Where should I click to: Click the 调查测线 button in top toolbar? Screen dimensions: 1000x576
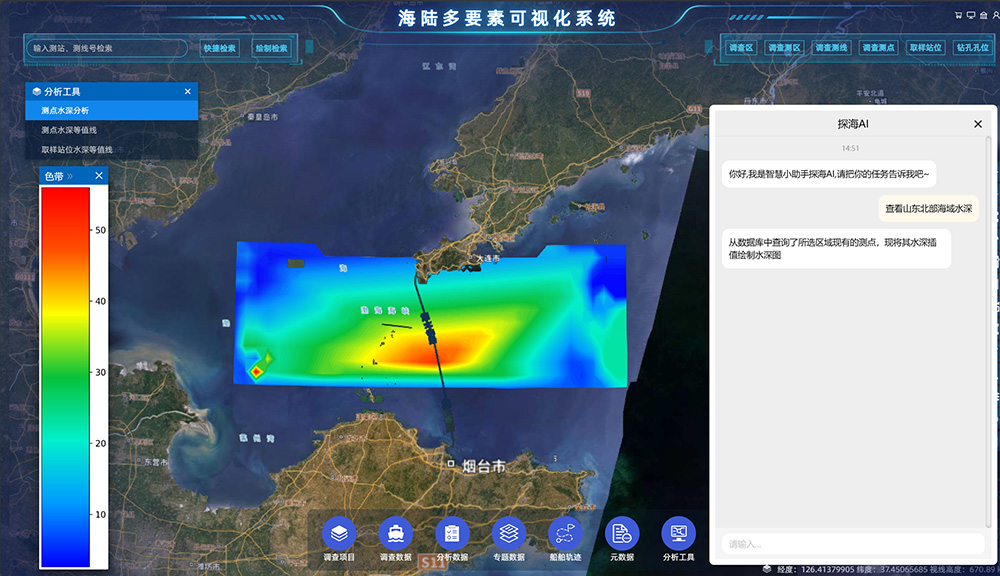pos(832,47)
